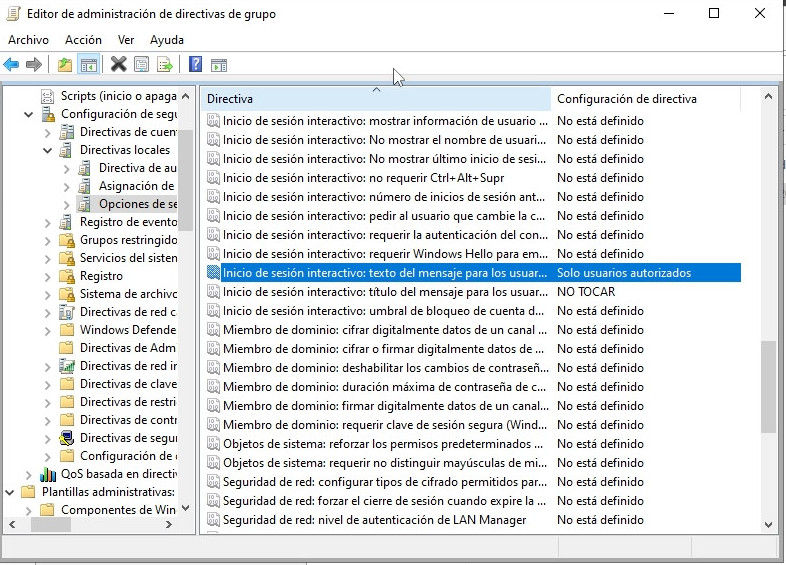786x565 pixels.
Task: Click the Up one level folder icon
Action: [65, 65]
